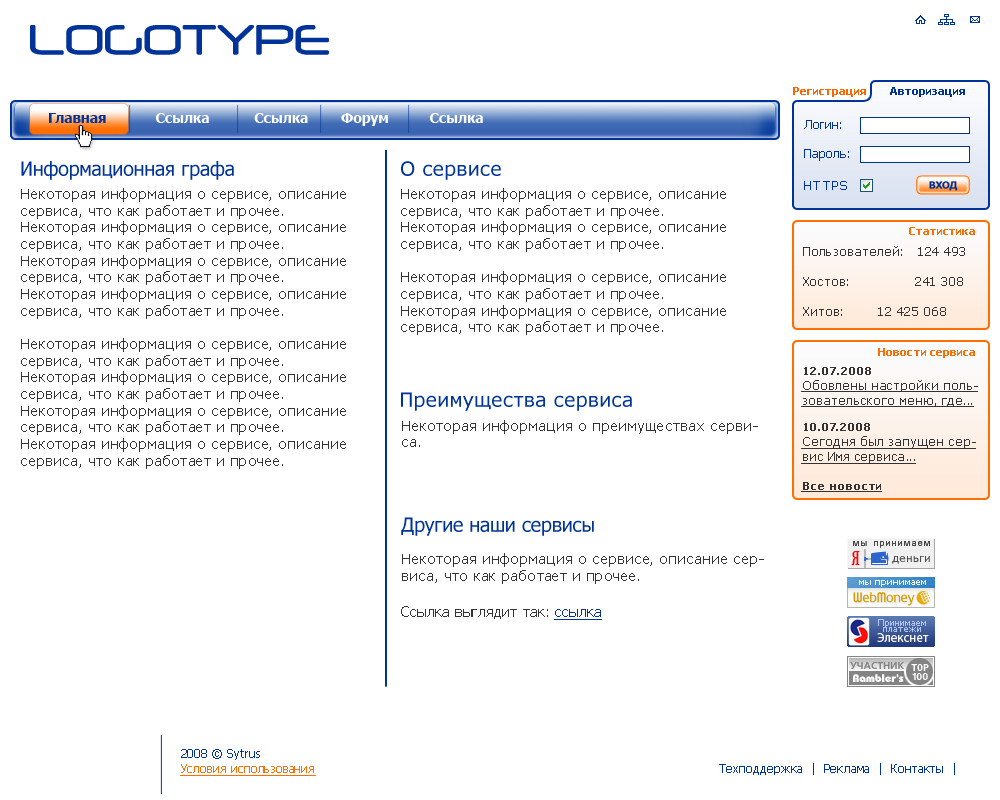
Task: Click the heading 'Другие наши сервисы'
Action: tap(497, 525)
